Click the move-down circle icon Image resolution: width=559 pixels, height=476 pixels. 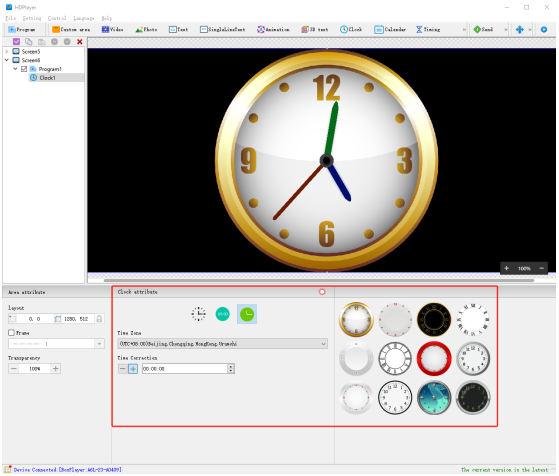pos(67,42)
